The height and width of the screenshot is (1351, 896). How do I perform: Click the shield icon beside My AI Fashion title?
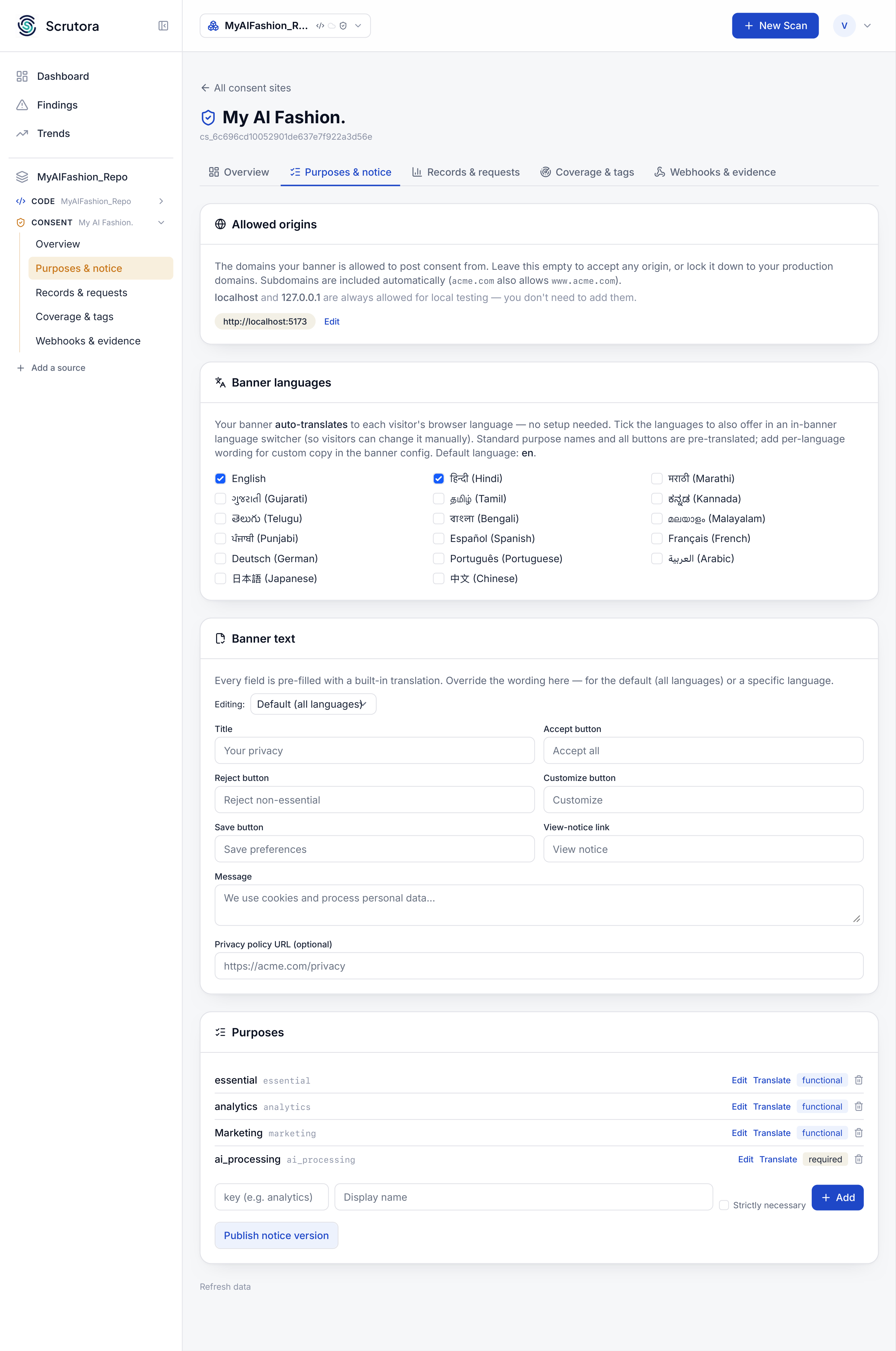(208, 118)
